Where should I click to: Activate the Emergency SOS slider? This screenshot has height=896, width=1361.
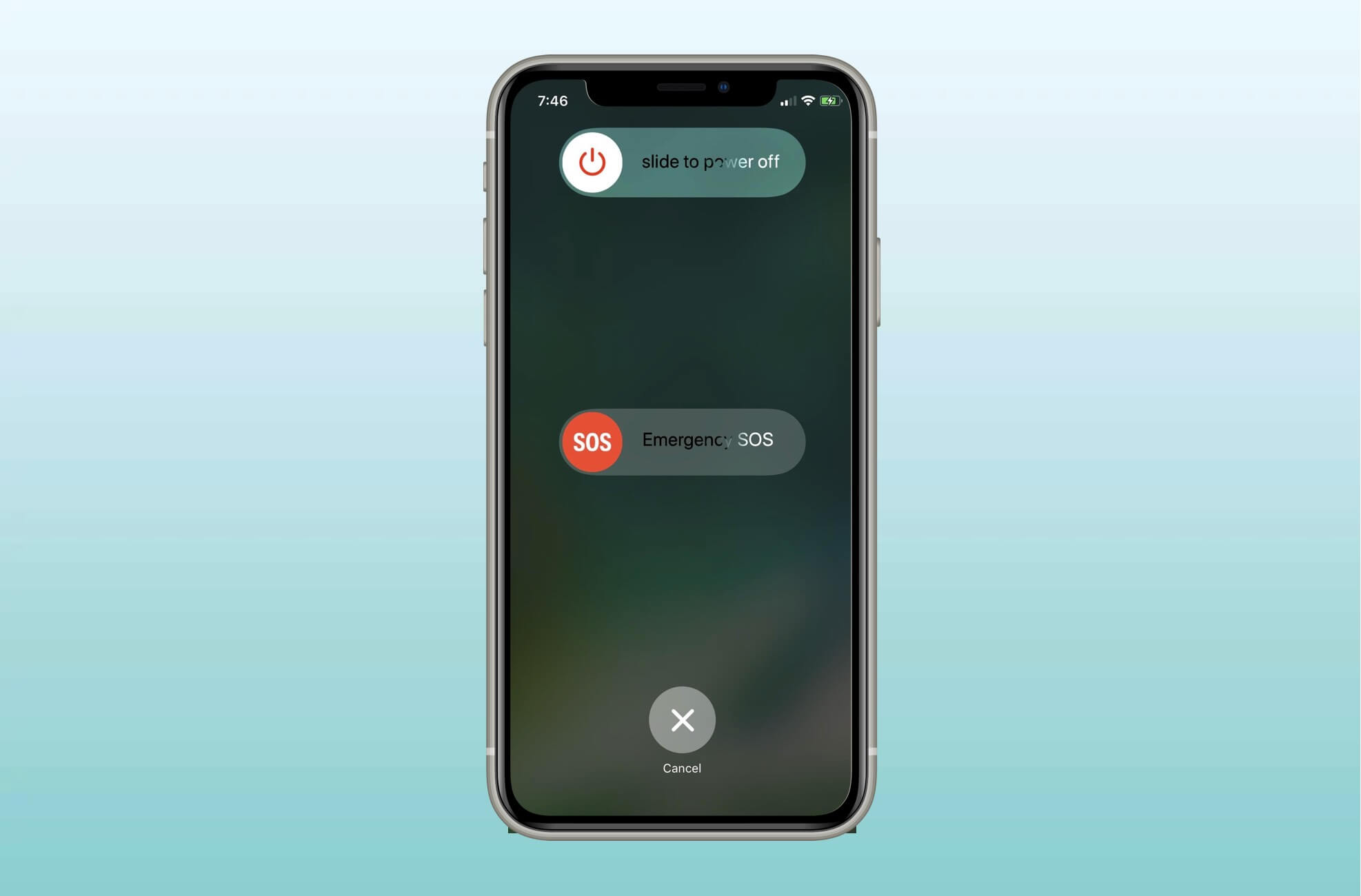590,440
